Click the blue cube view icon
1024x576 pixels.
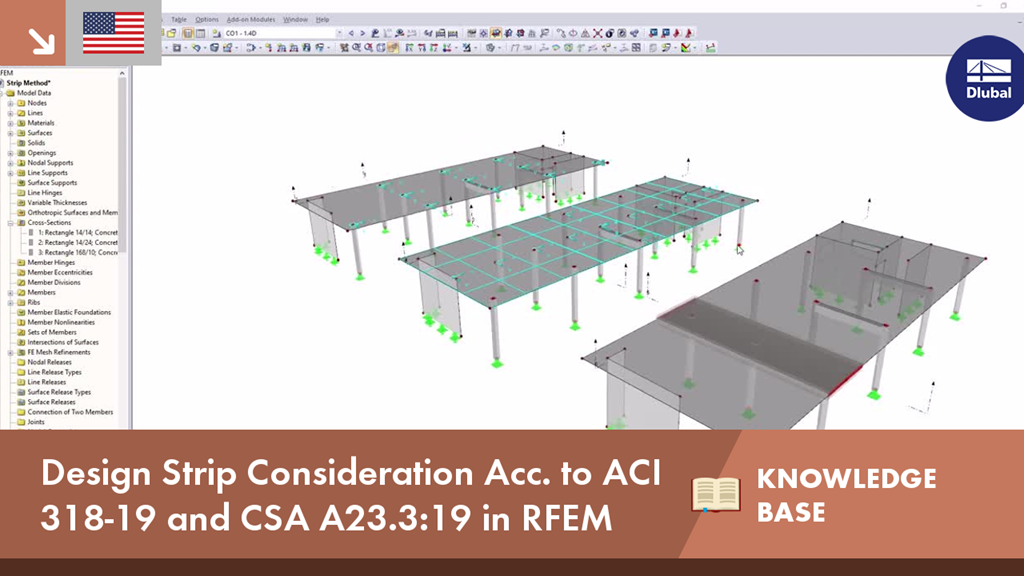click(508, 33)
